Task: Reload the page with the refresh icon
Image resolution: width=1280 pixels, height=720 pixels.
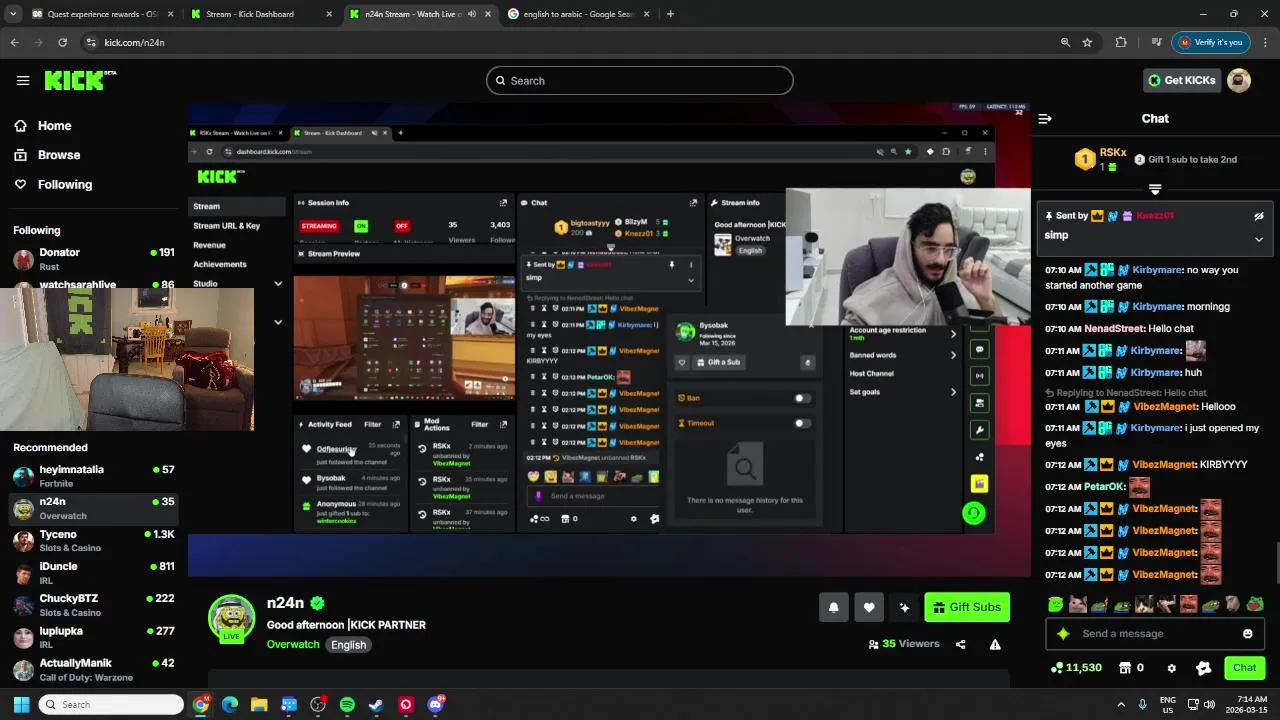Action: 62,42
